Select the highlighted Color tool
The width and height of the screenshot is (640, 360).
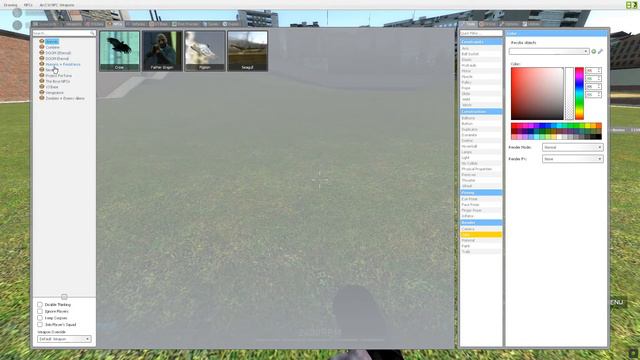[x=481, y=235]
